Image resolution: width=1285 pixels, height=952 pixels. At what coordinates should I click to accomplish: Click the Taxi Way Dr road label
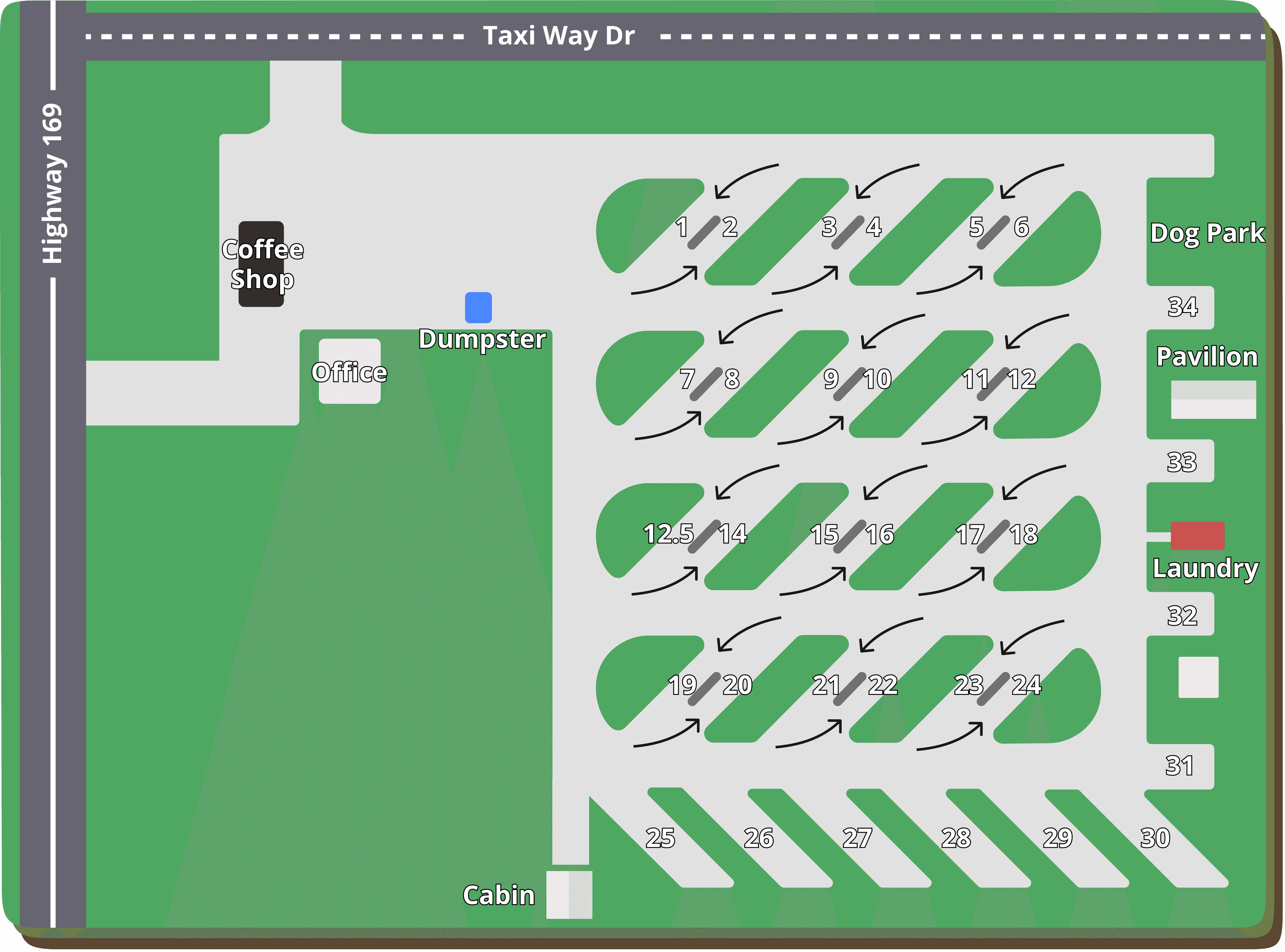click(559, 36)
